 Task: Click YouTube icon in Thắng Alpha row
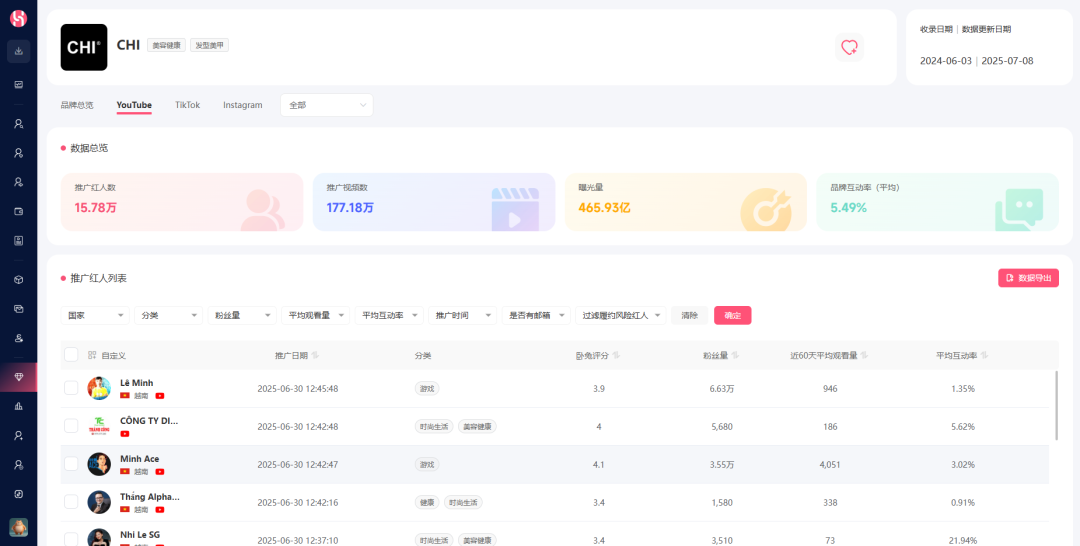[160, 510]
